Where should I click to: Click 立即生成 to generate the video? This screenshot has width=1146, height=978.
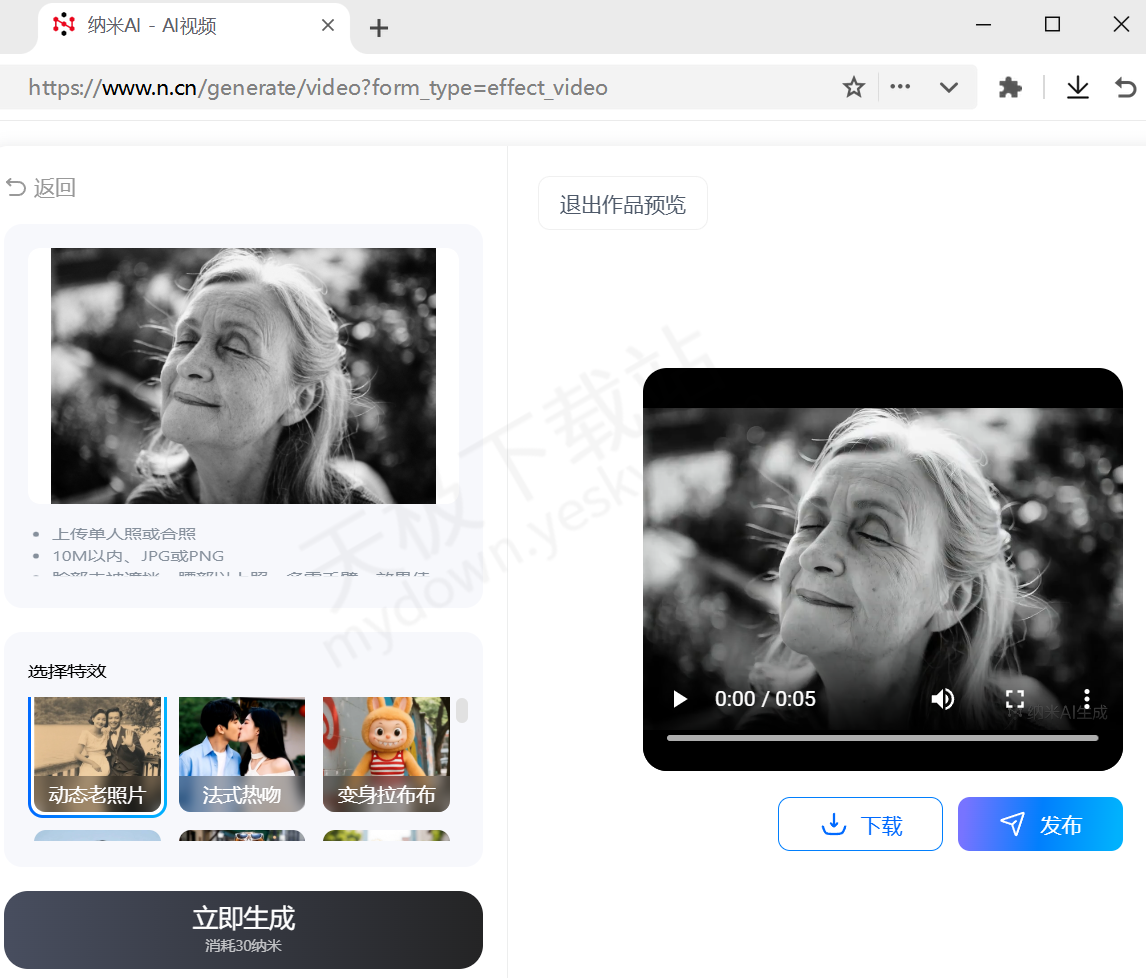coord(243,929)
